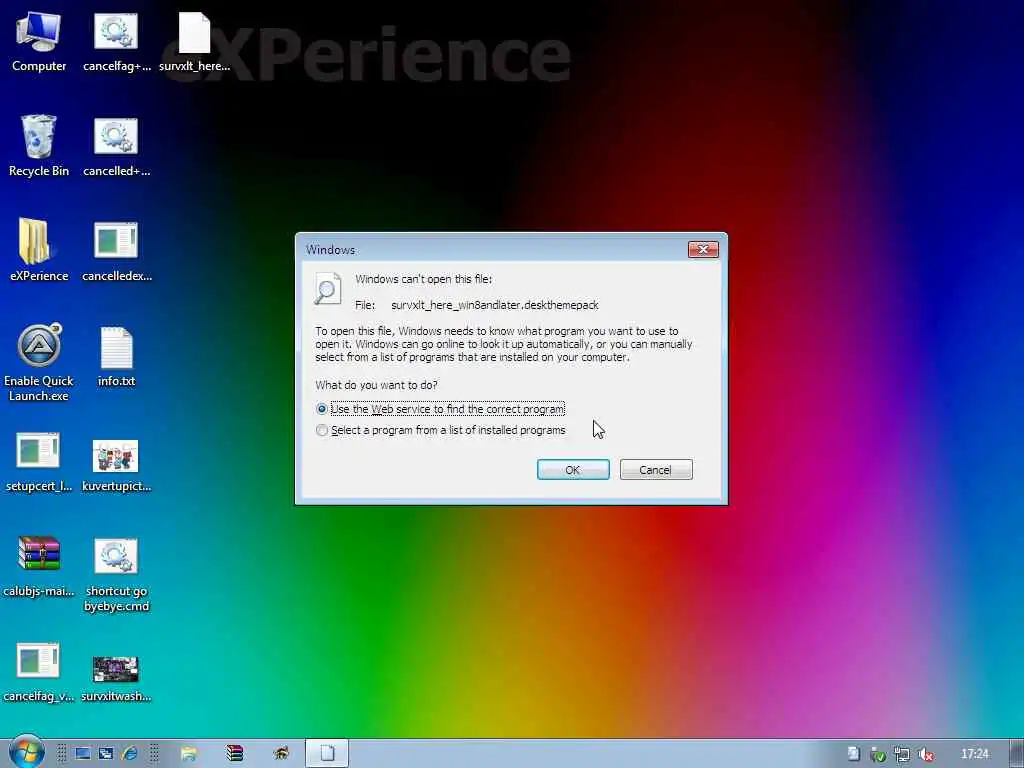The height and width of the screenshot is (768, 1024).
Task: Select the eXPerience folder icon
Action: pyautogui.click(x=39, y=249)
